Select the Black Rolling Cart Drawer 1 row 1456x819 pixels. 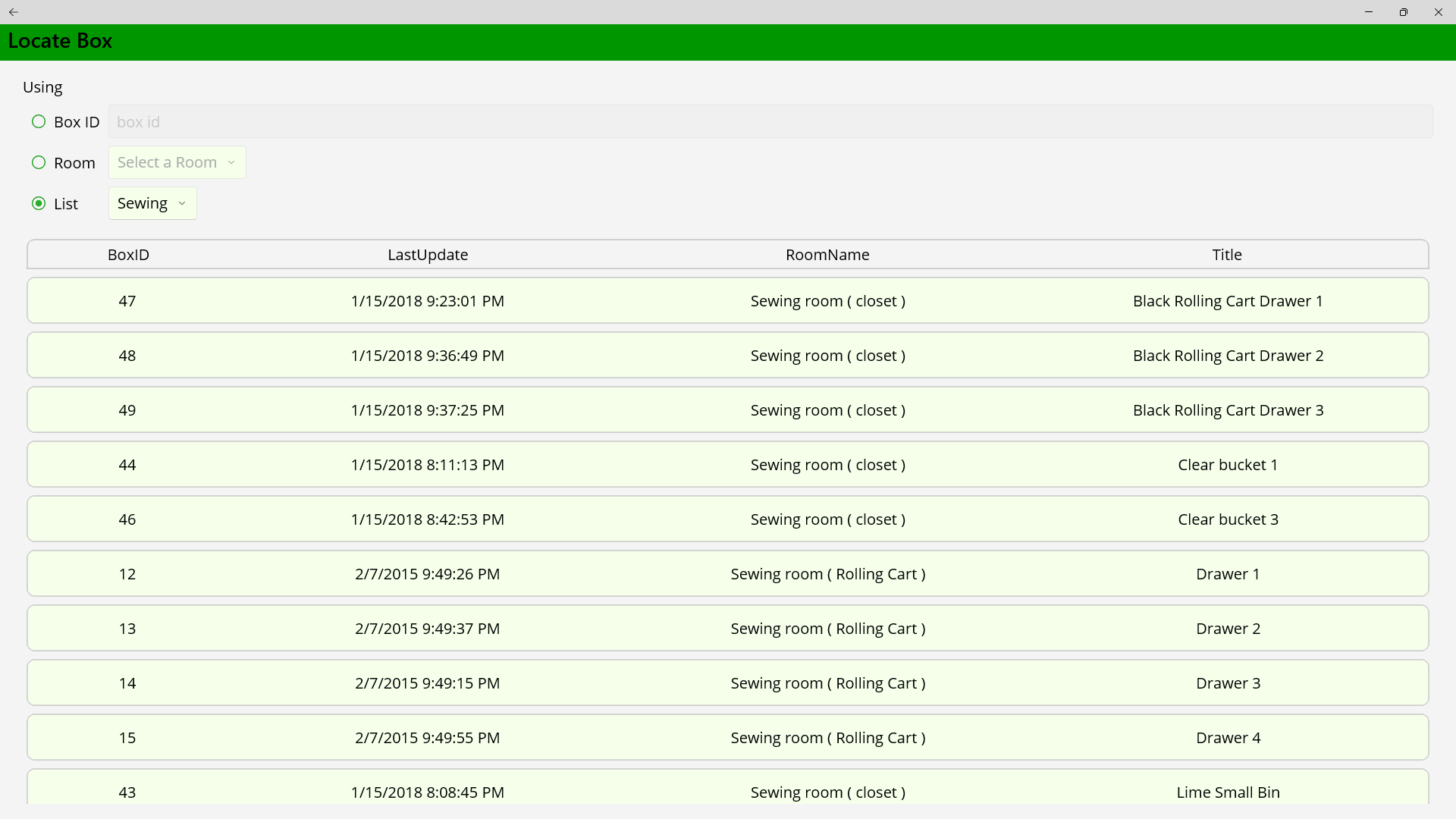click(728, 301)
